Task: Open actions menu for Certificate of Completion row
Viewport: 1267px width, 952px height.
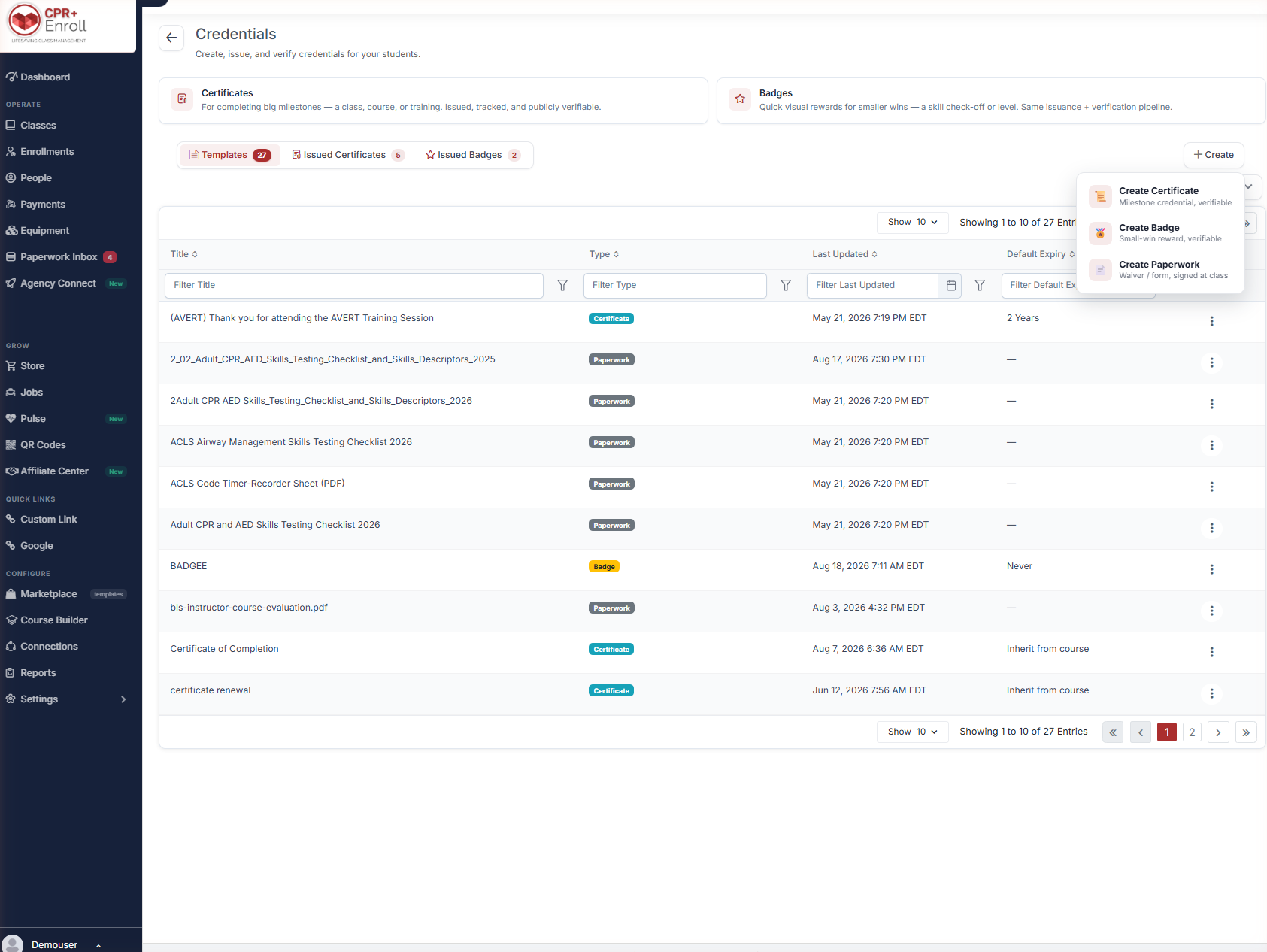Action: point(1211,652)
